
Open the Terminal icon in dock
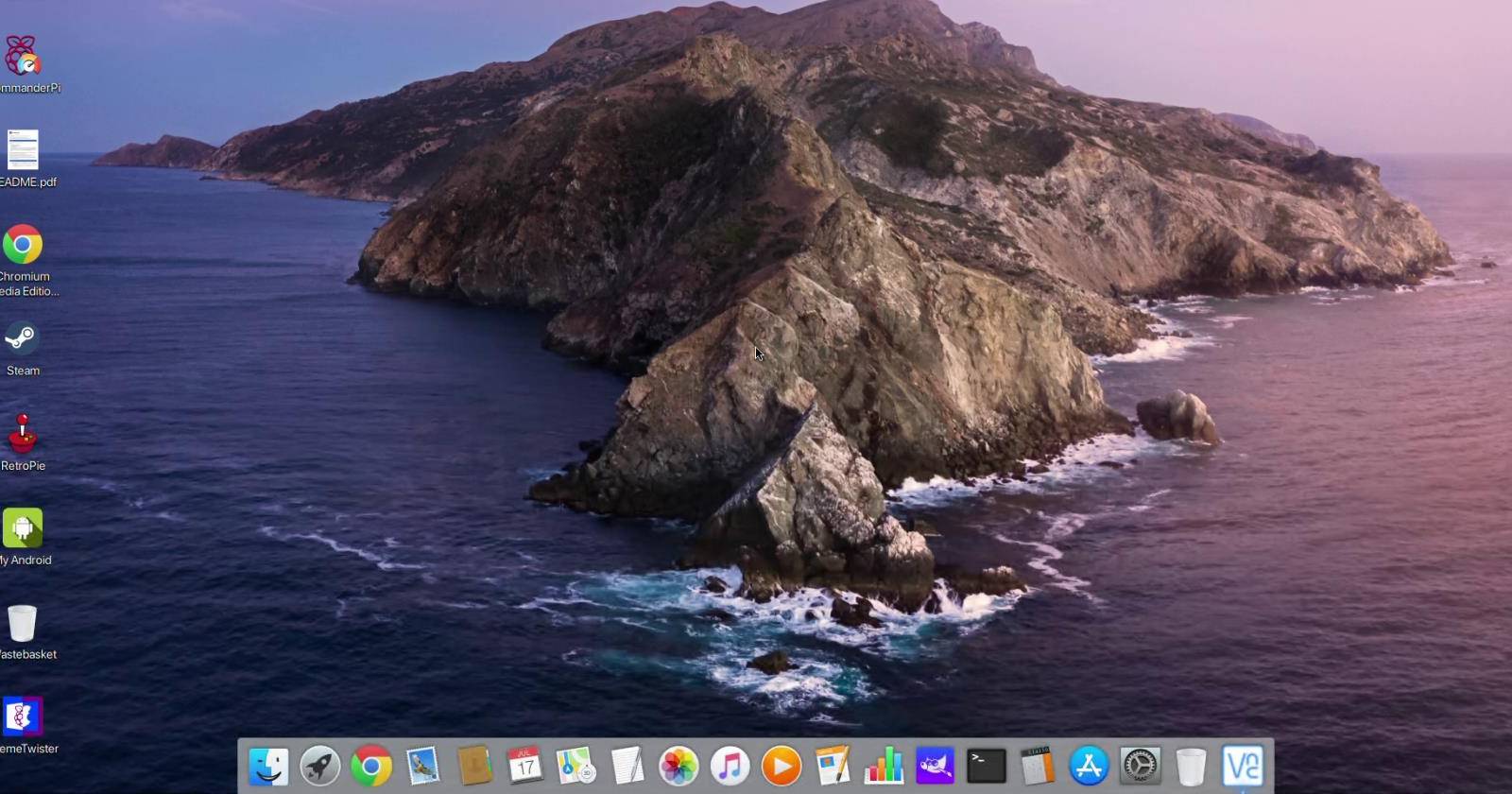tap(986, 766)
